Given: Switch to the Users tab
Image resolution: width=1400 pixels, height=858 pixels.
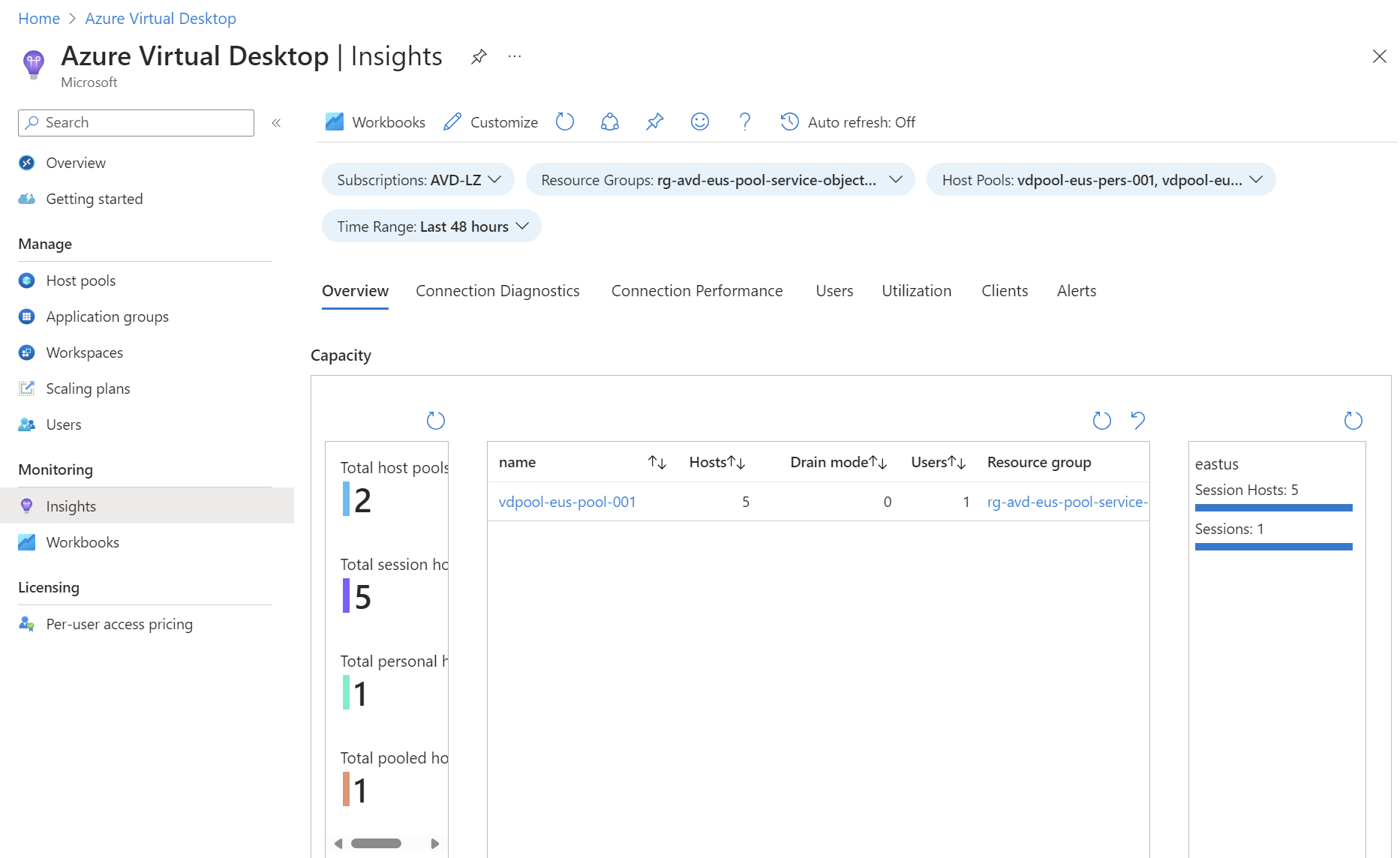Looking at the screenshot, I should pyautogui.click(x=834, y=291).
